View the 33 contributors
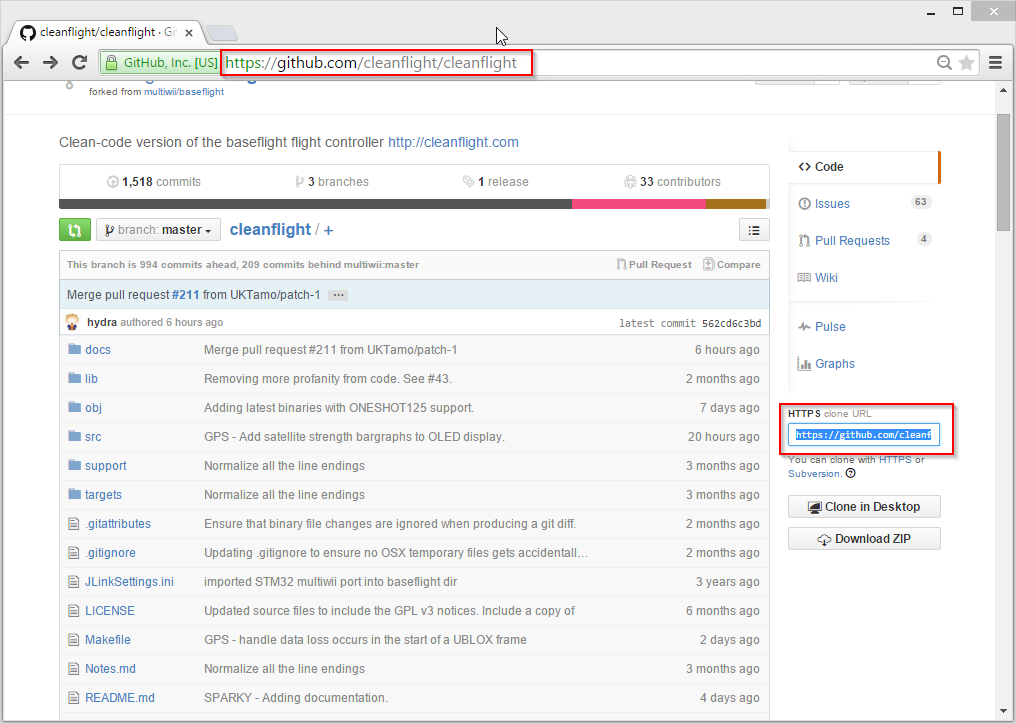This screenshot has width=1016, height=724. (x=673, y=182)
